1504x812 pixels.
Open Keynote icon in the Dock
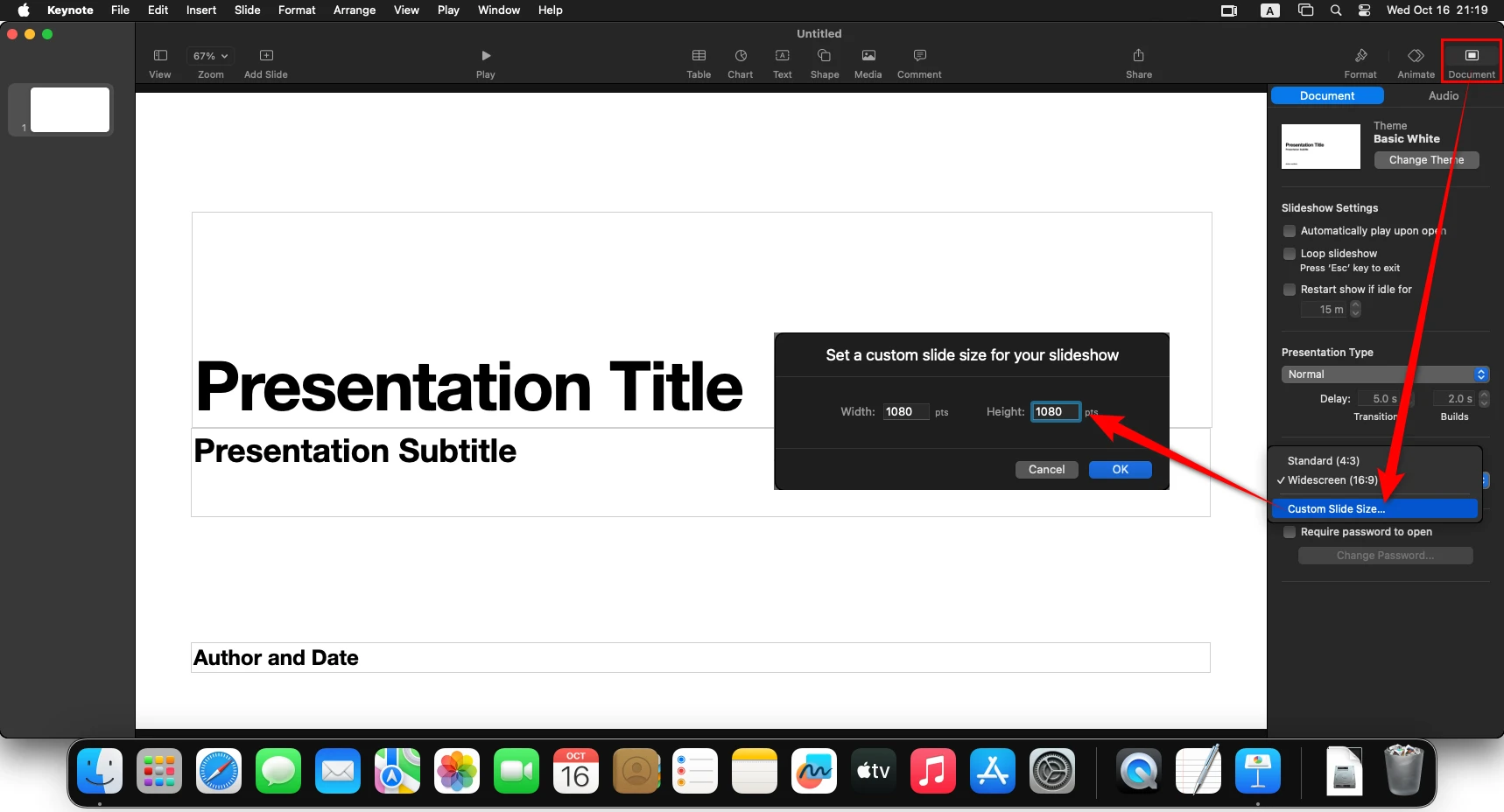1258,771
